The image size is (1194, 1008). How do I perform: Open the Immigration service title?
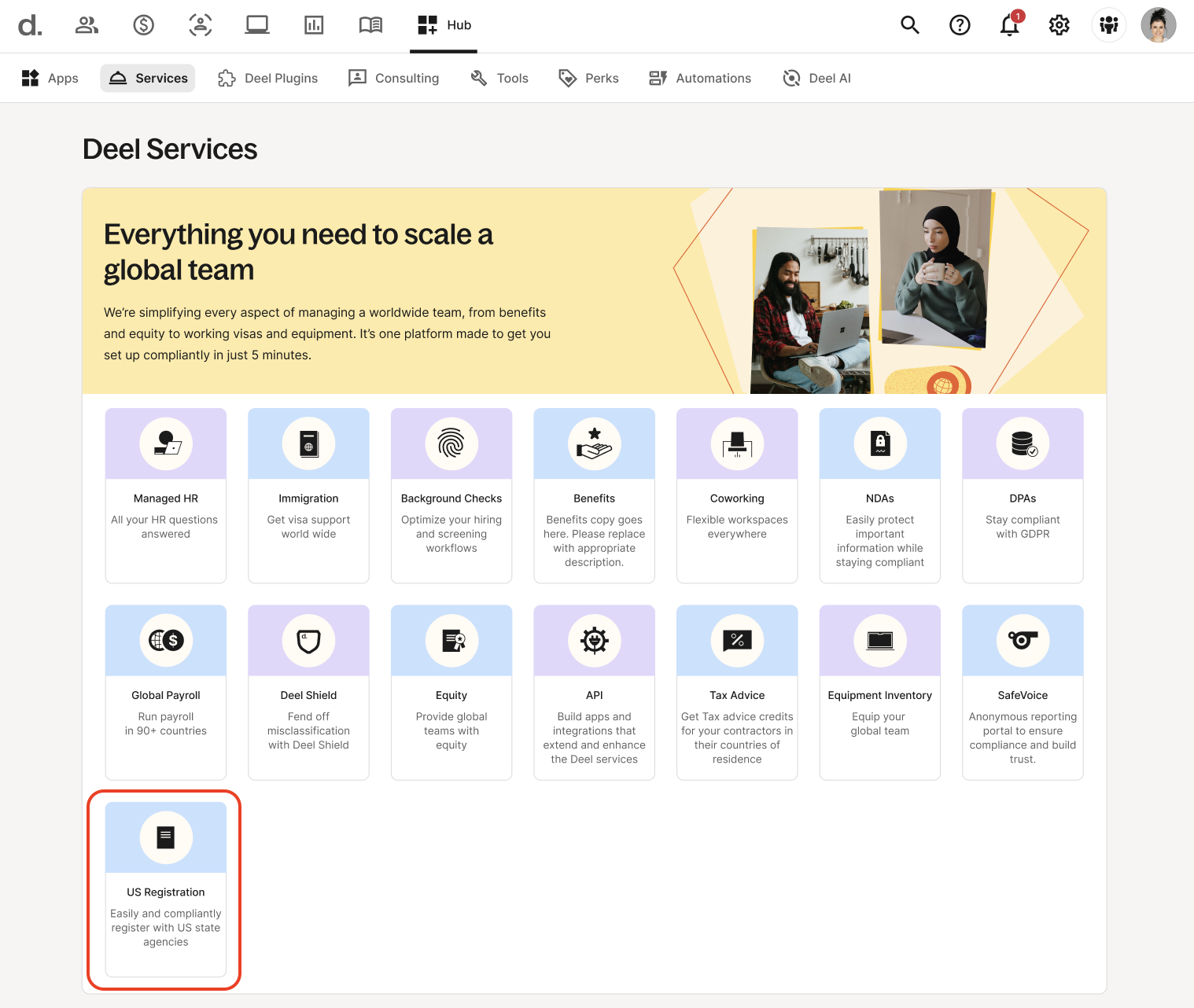tap(309, 498)
